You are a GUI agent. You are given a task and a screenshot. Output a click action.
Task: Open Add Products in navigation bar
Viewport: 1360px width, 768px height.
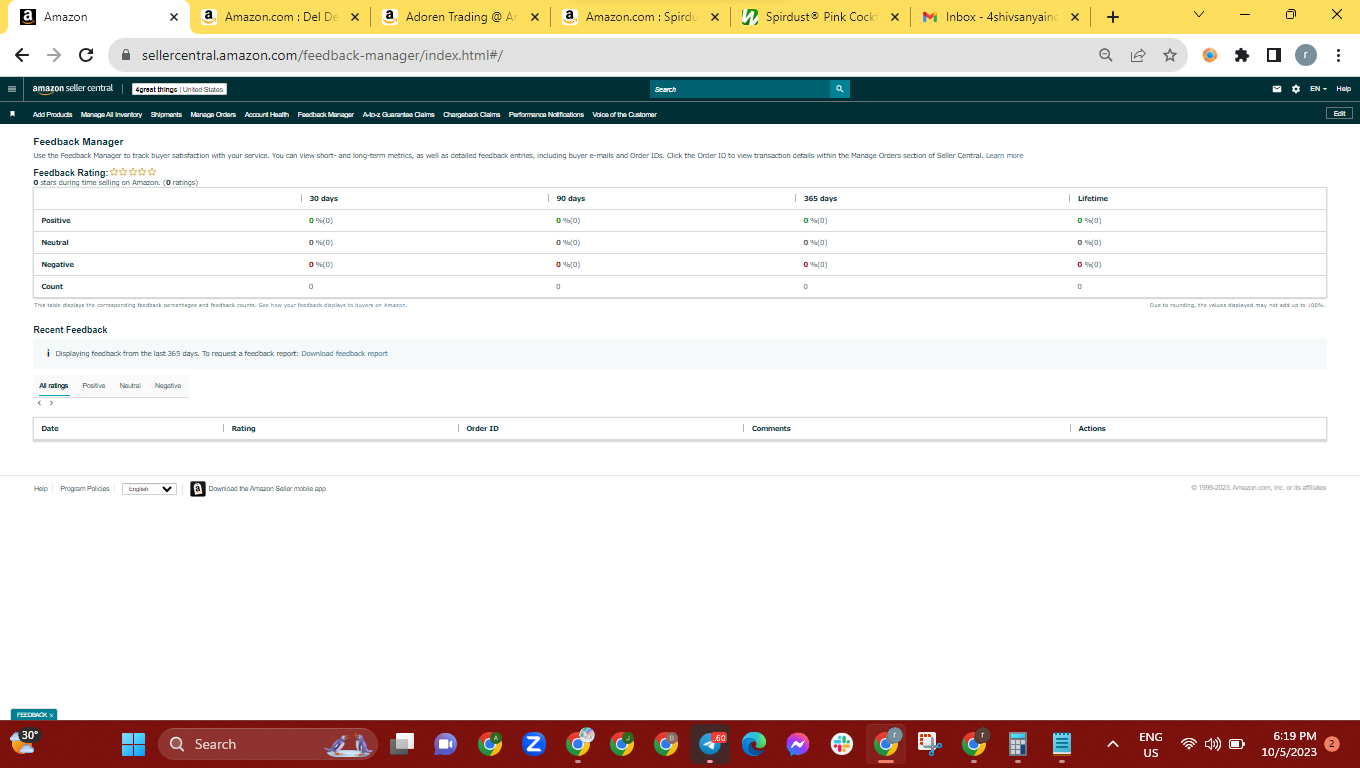pos(53,115)
